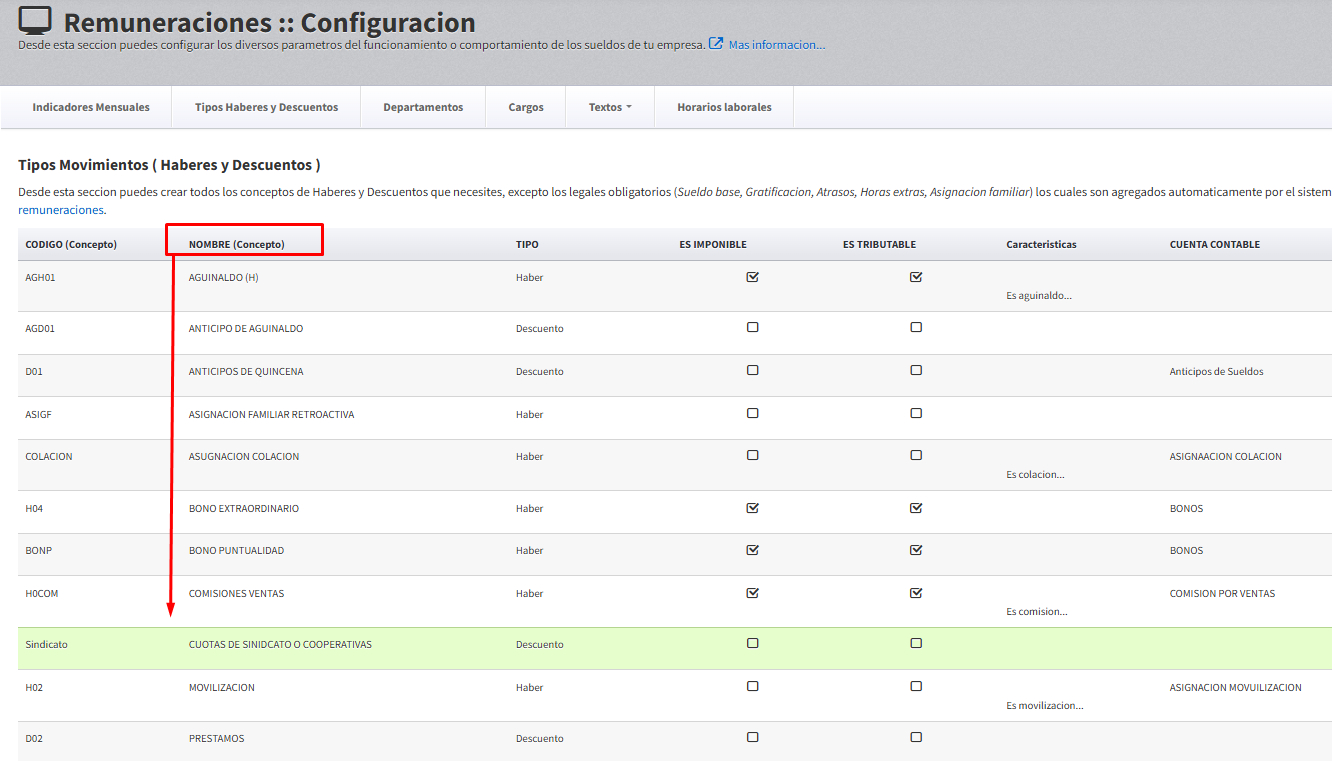Select the H0COM code cell
The image size is (1332, 761).
pos(42,594)
